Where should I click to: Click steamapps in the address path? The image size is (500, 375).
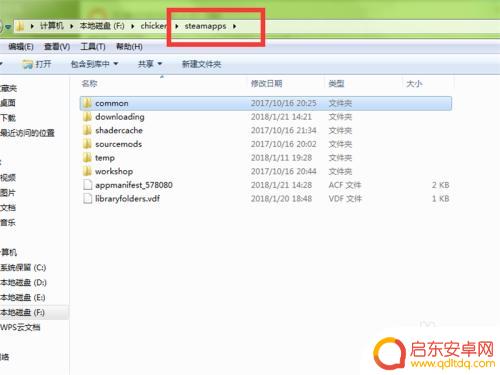point(205,26)
